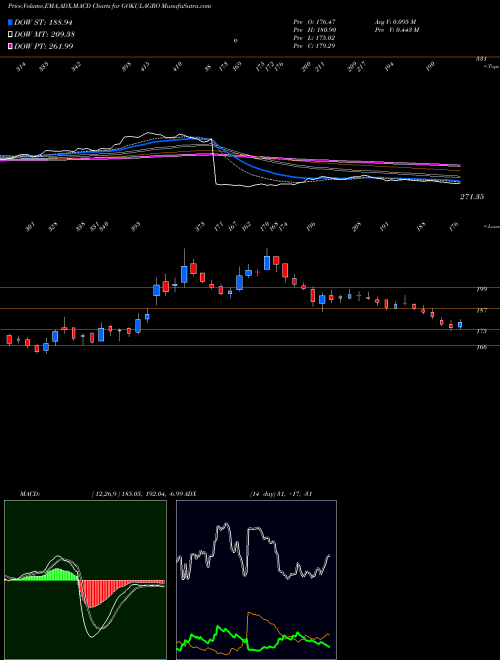Click the 342 high value label
The width and height of the screenshot is (500, 660).
(76, 67)
